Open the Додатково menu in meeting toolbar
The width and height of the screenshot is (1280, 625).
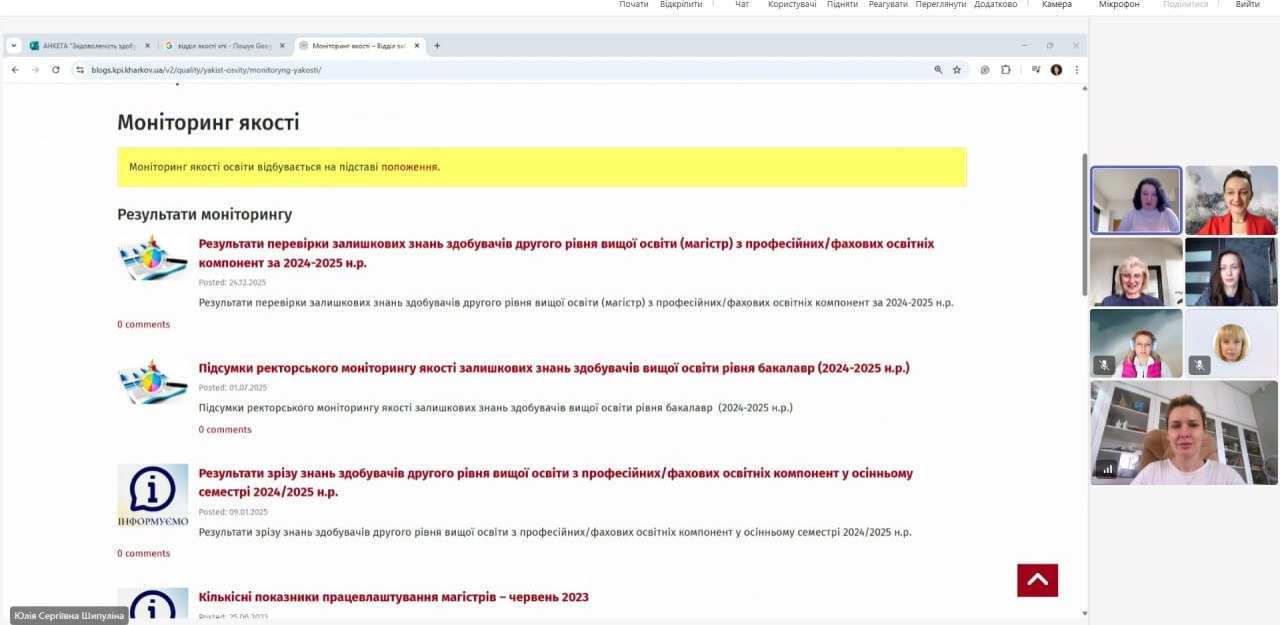995,5
